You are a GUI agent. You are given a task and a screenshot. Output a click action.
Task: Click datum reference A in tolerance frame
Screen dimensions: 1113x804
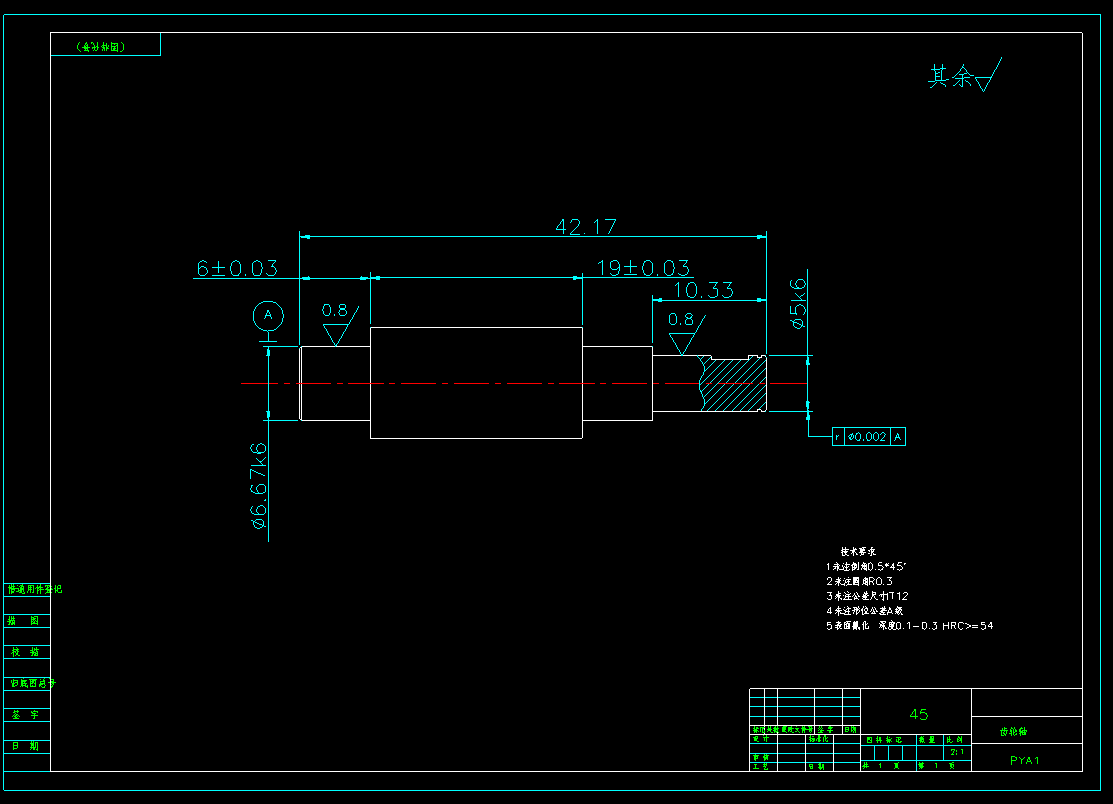point(897,436)
